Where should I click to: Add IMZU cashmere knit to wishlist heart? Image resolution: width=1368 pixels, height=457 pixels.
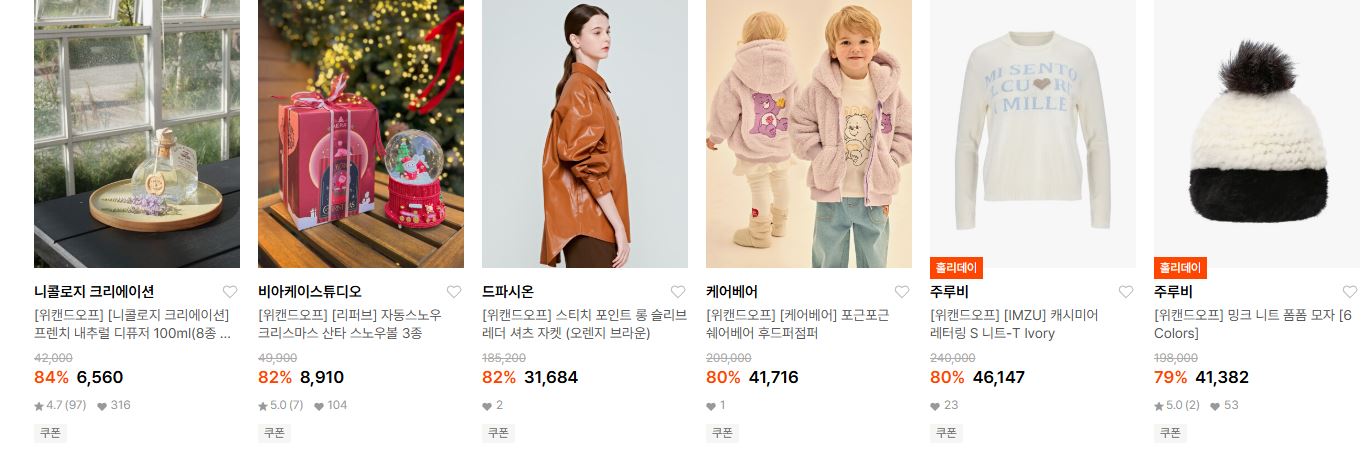click(1126, 292)
